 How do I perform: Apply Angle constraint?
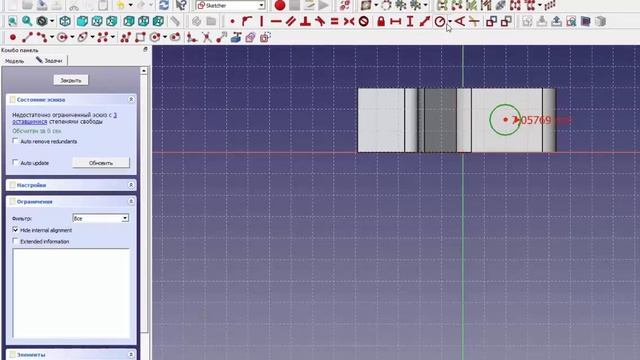tap(460, 21)
